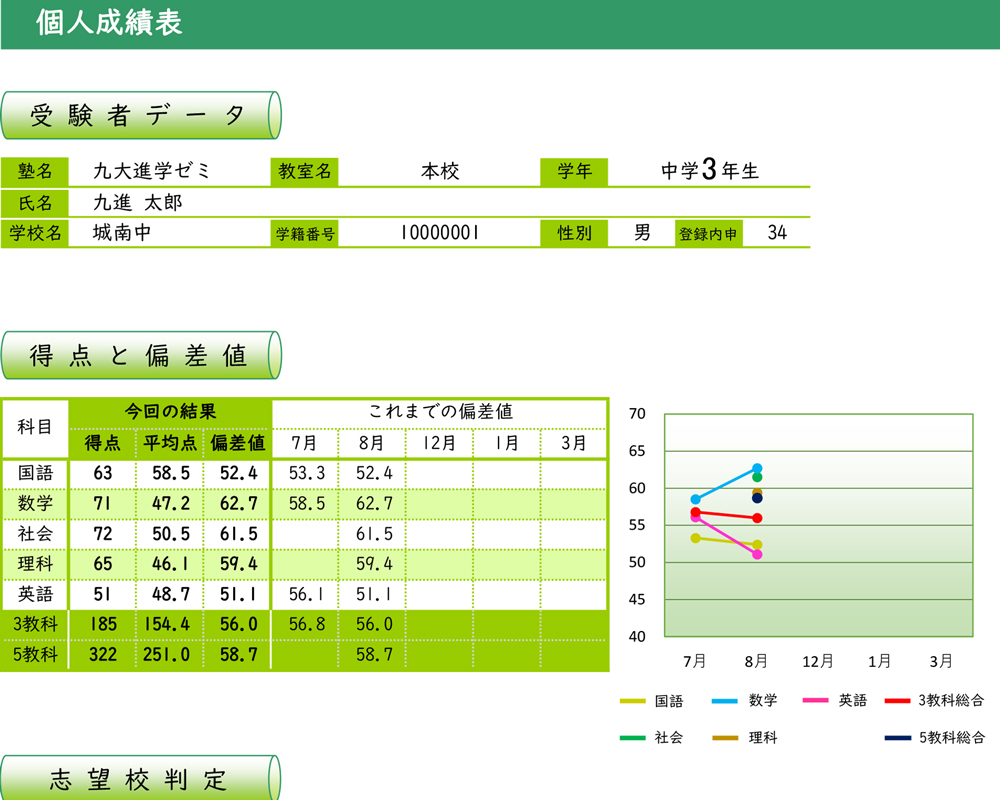Click the 氏名 label cell

coord(35,204)
